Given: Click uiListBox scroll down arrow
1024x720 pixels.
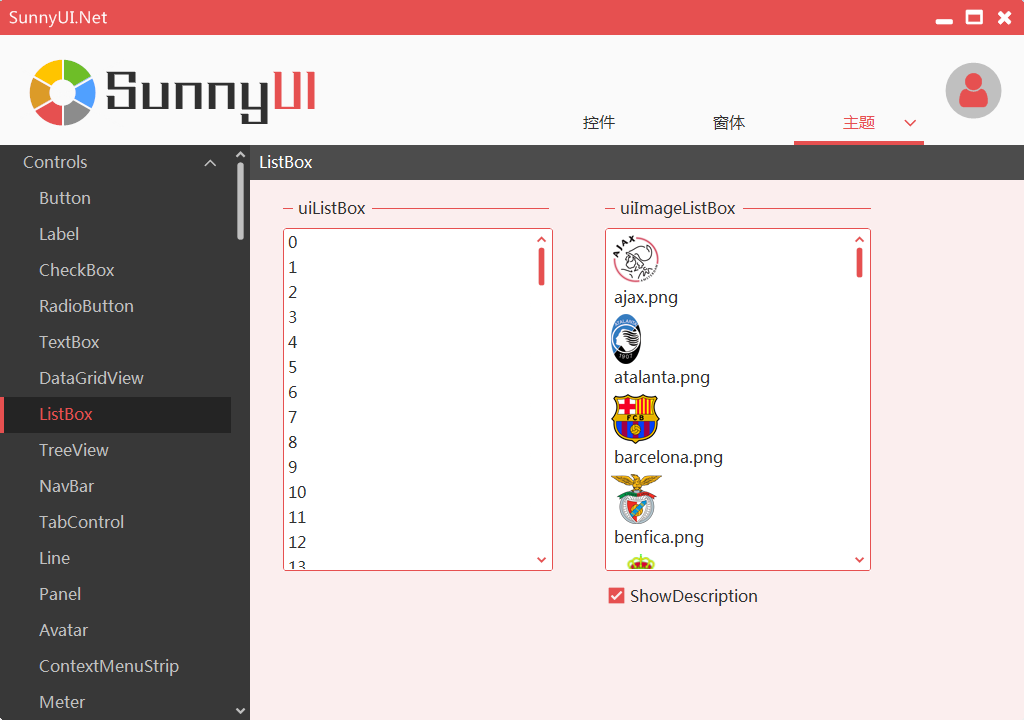Looking at the screenshot, I should tap(541, 559).
